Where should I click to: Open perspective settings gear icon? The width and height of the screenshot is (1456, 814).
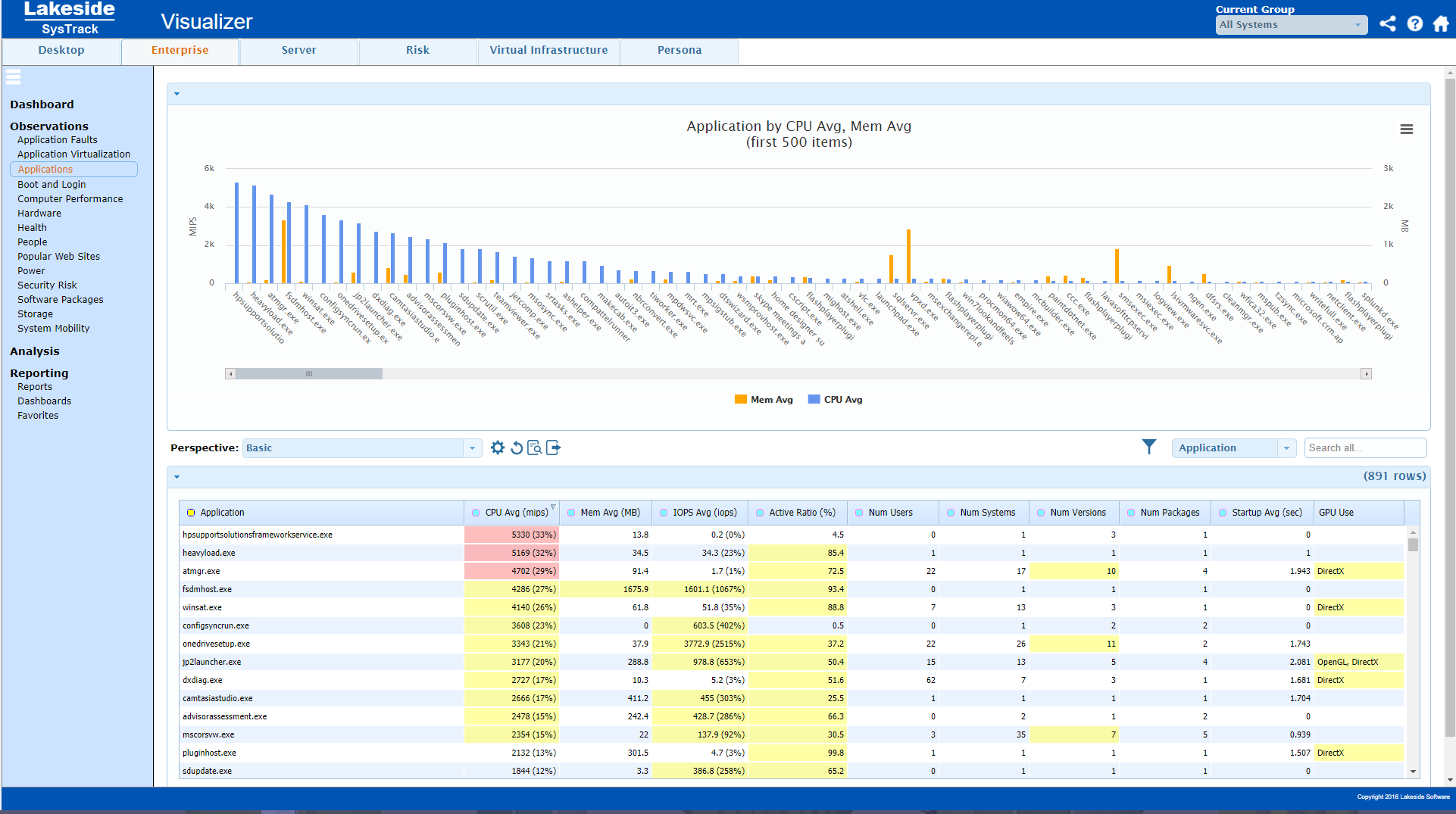tap(497, 448)
